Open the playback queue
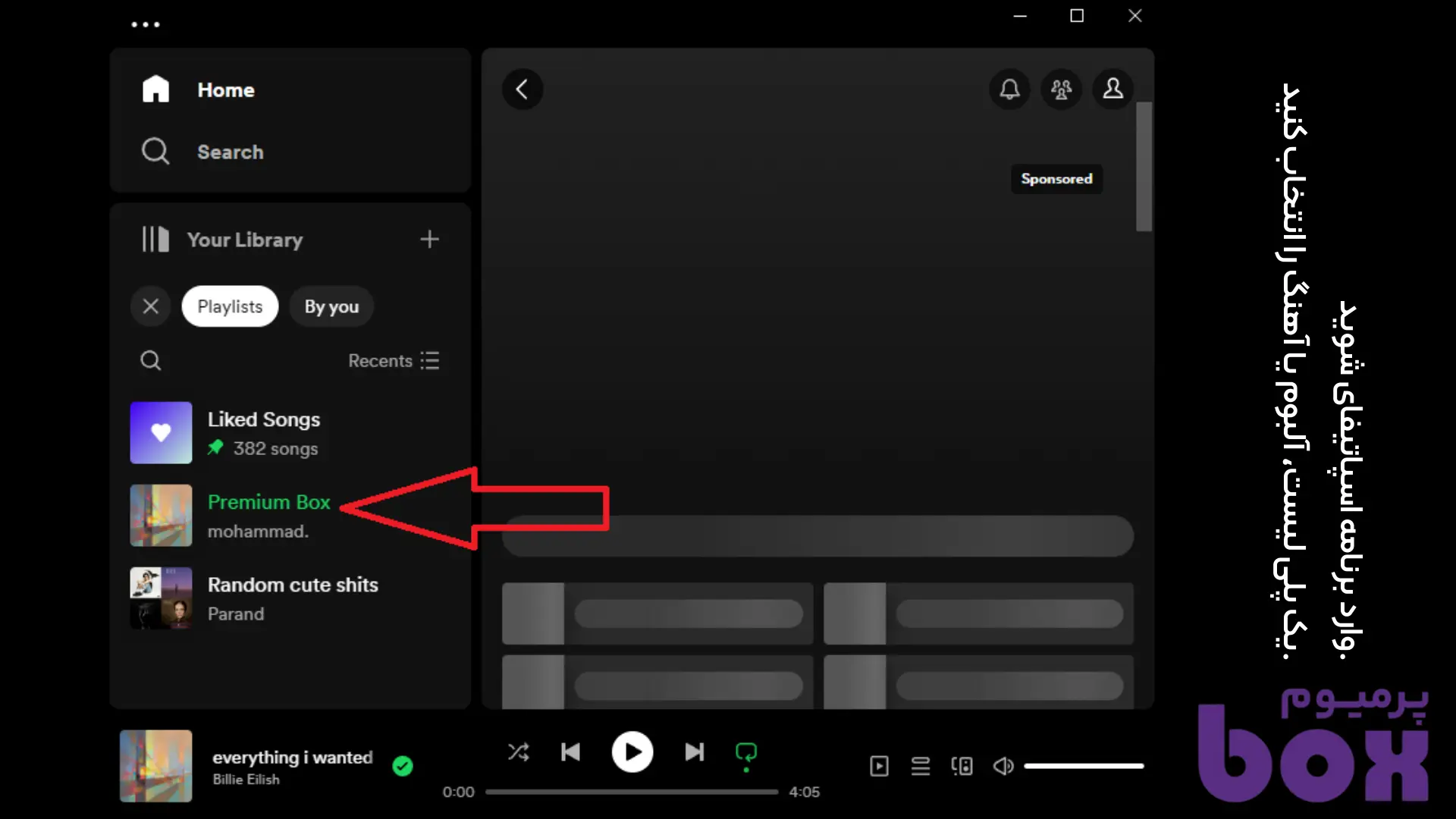Viewport: 1456px width, 819px height. click(x=921, y=766)
